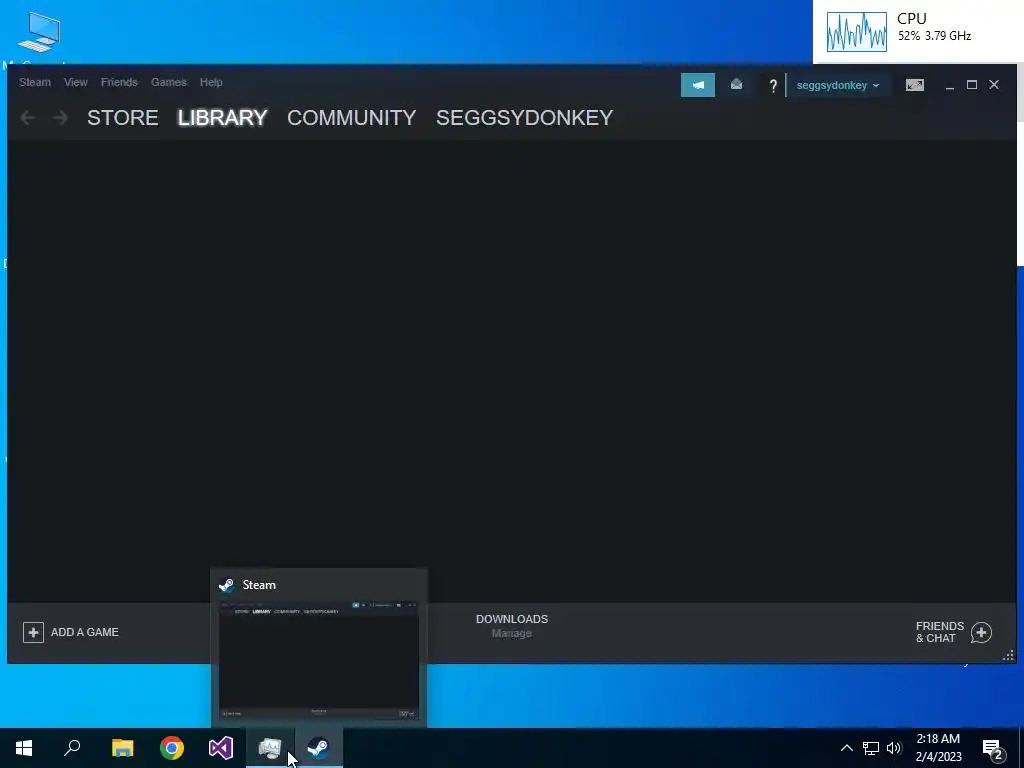
Task: Open DOWNLOADS Manage
Action: point(512,626)
